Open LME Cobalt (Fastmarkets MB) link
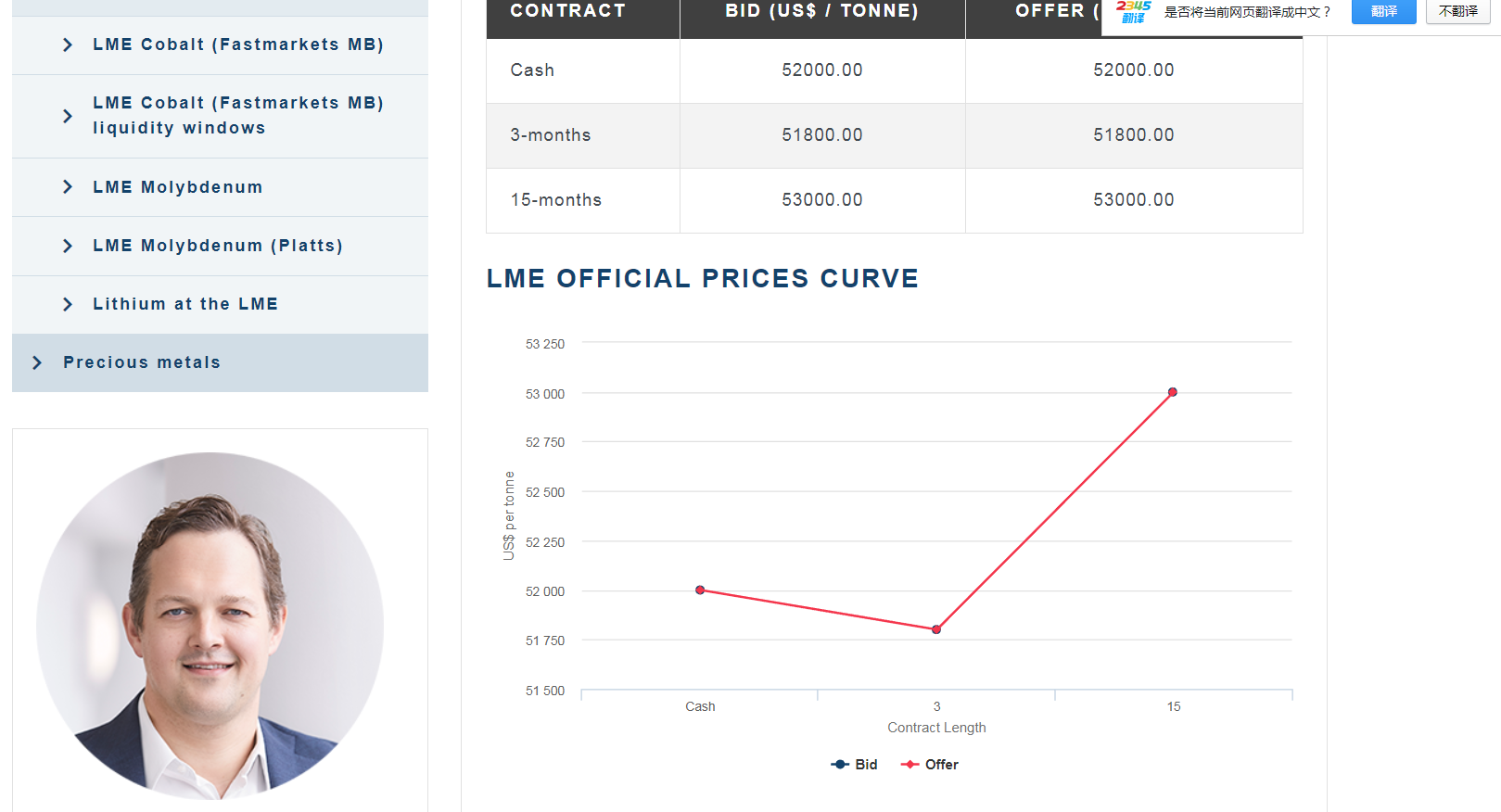 pos(238,44)
